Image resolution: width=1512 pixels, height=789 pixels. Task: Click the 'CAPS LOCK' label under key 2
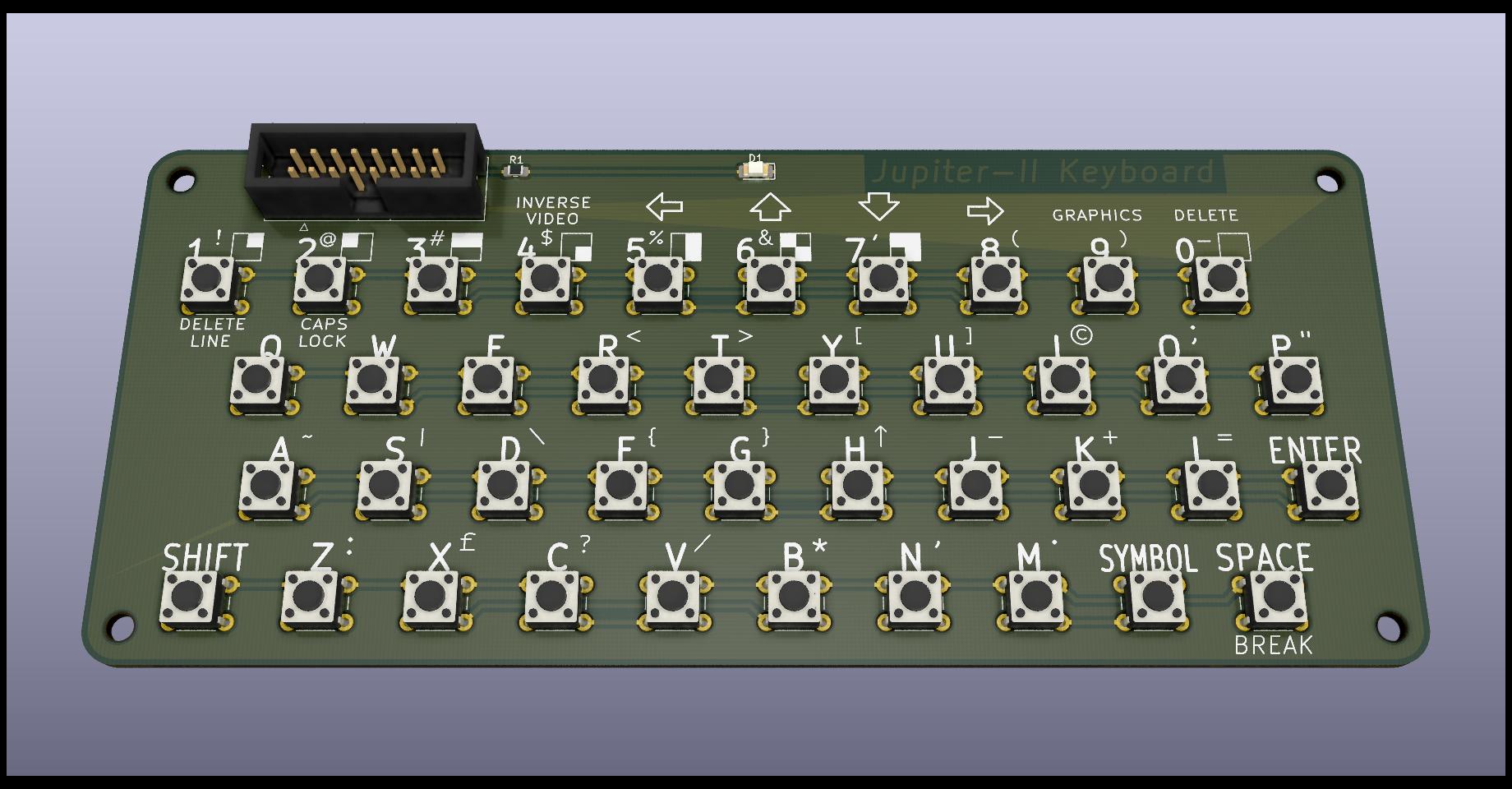(323, 333)
